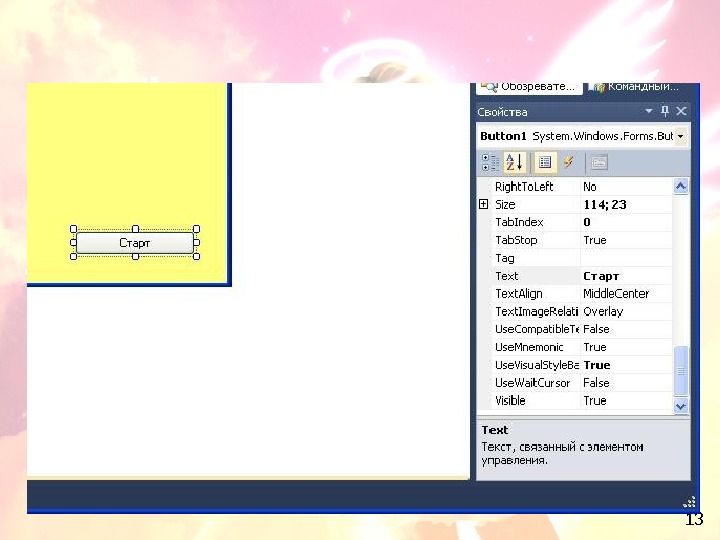Expand the Size property

coord(484,204)
